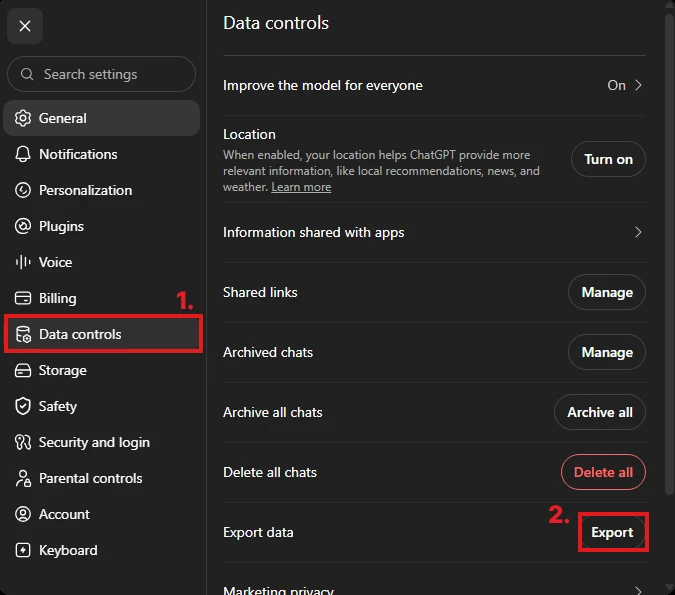Viewport: 675px width, 595px height.
Task: Click the search magnifier icon
Action: coord(27,74)
